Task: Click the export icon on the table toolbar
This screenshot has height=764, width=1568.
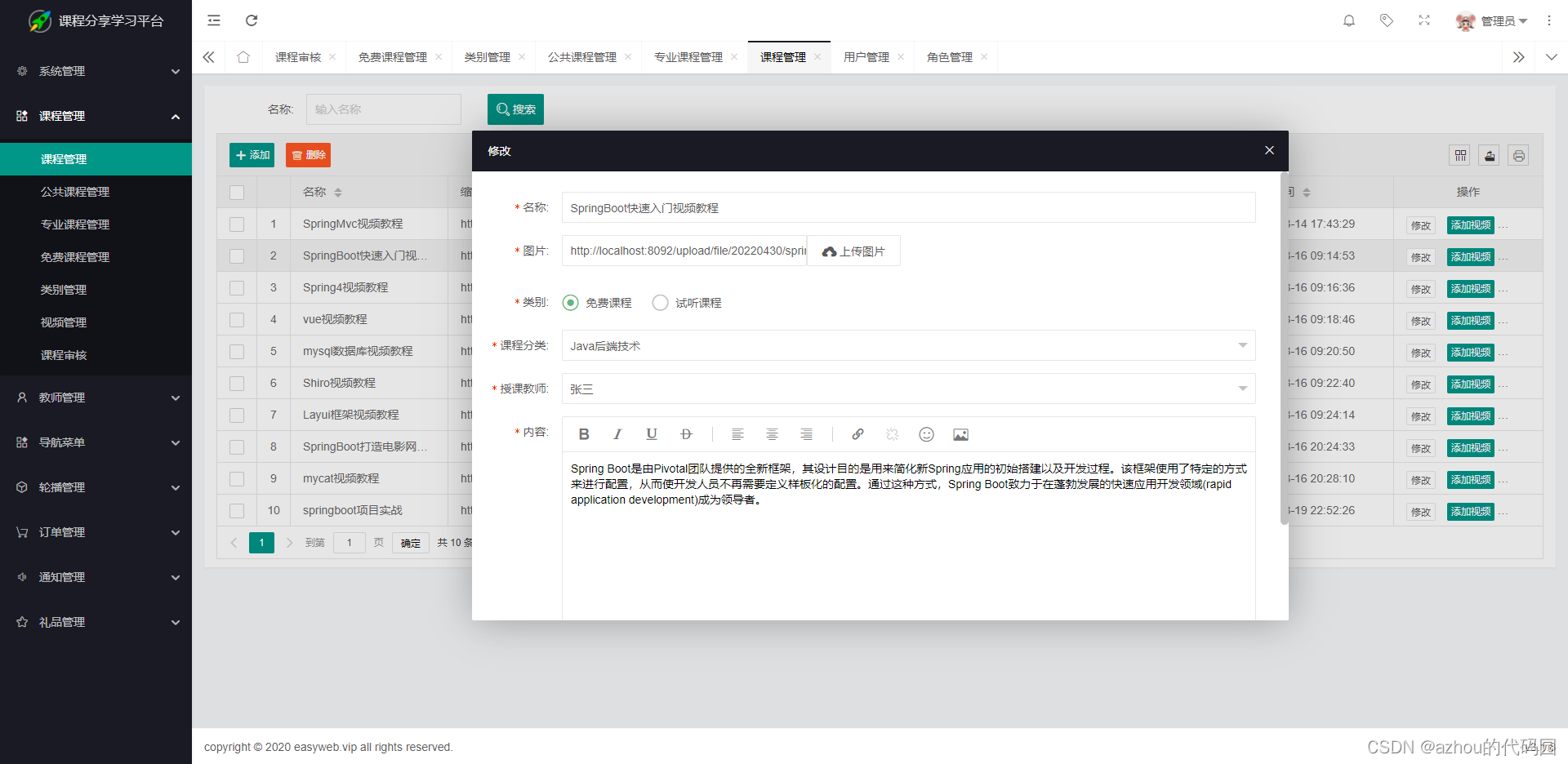Action: tap(1489, 155)
